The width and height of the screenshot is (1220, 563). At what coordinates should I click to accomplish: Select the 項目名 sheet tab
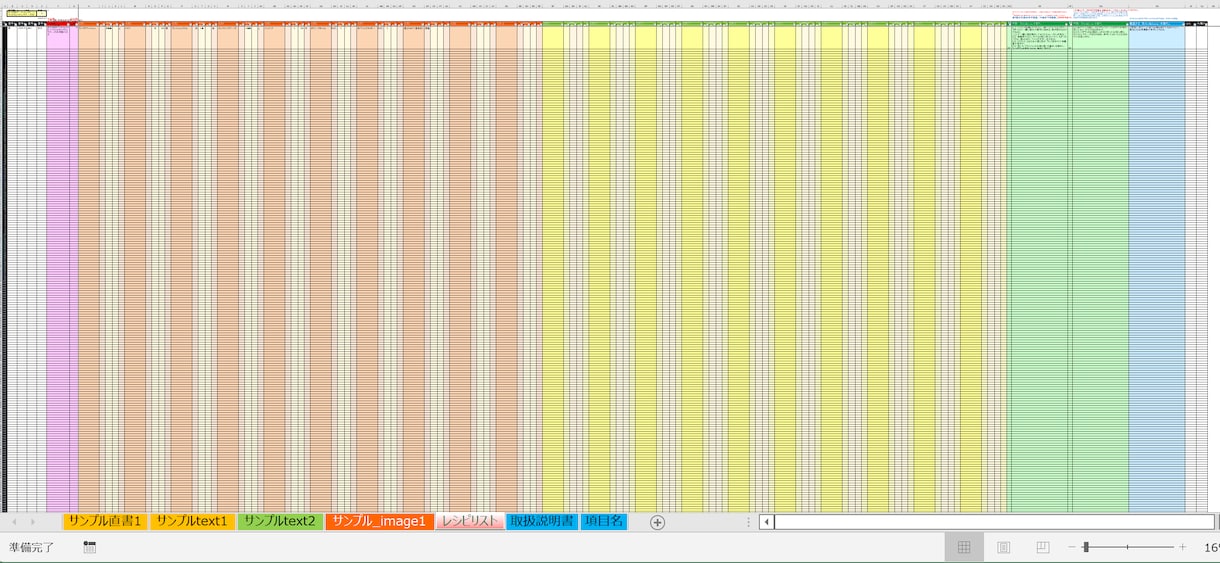(604, 521)
